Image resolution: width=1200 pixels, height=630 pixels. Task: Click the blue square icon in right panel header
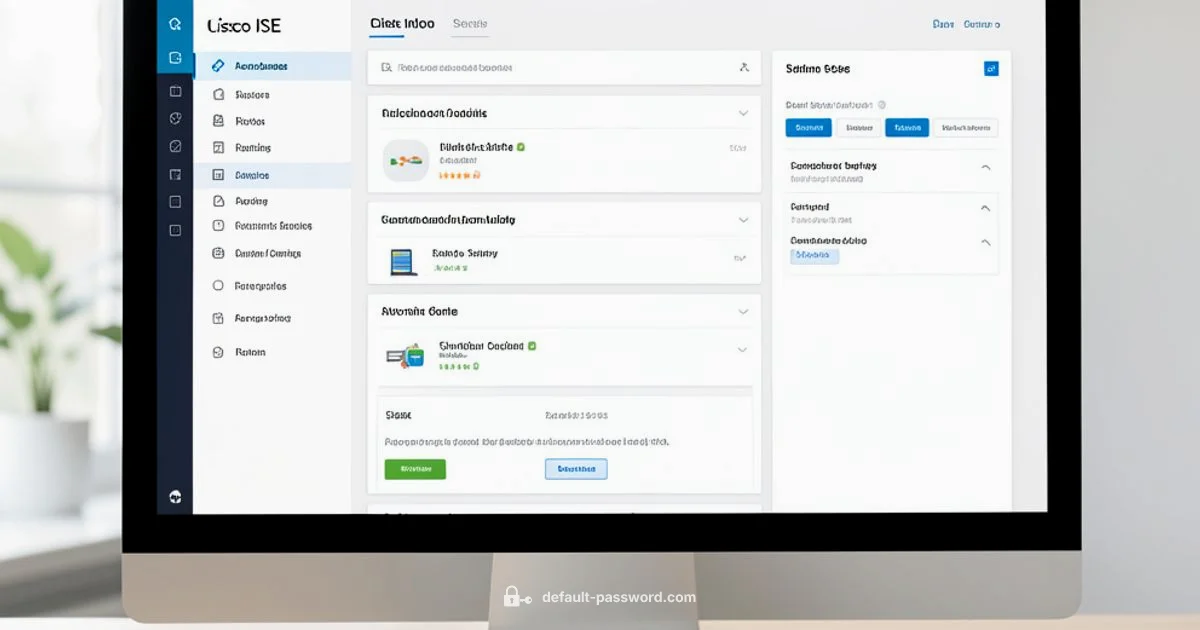990,68
